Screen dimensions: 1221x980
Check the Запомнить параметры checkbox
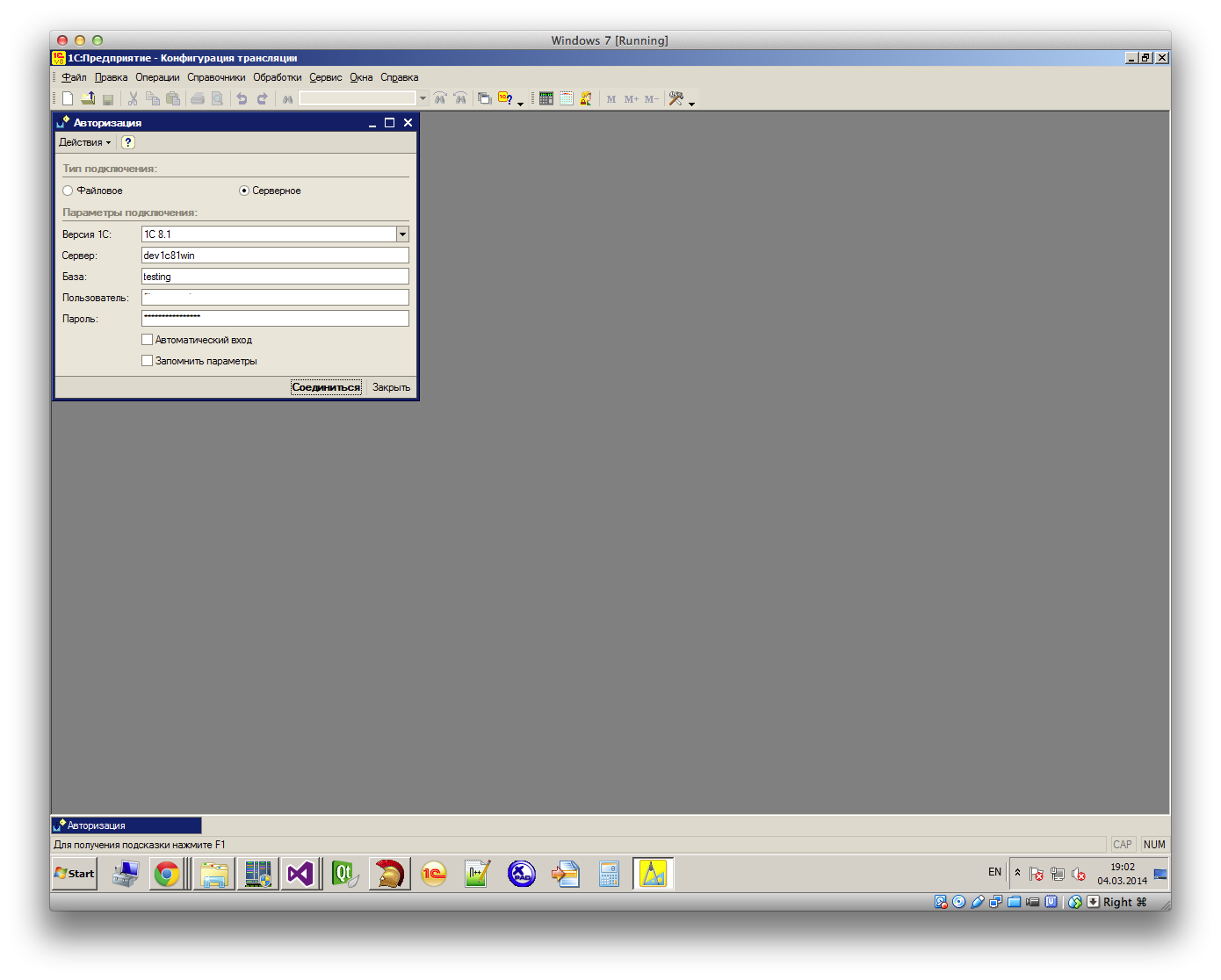[x=148, y=361]
